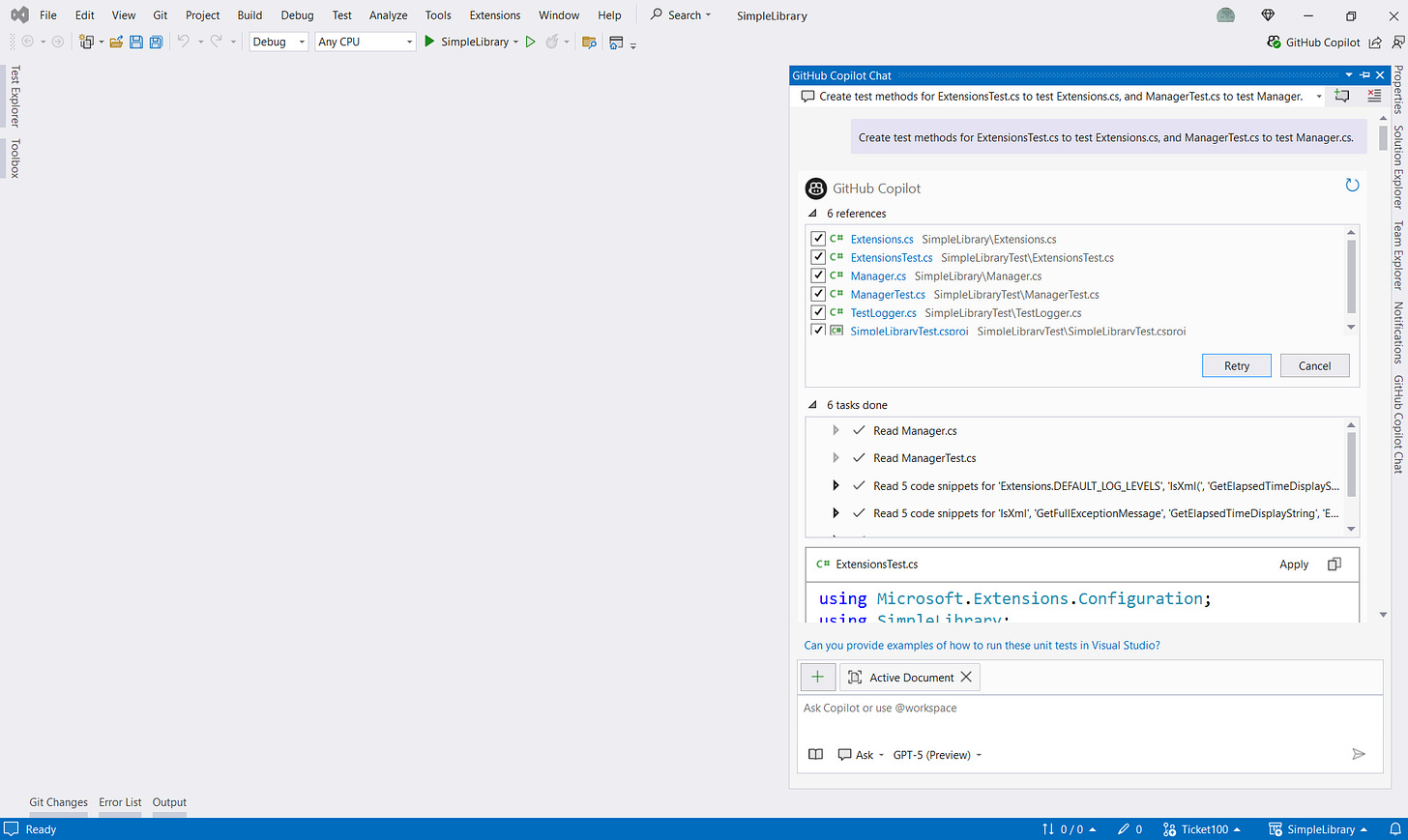1408x840 pixels.
Task: Click the Cancel button
Action: pyautogui.click(x=1315, y=365)
